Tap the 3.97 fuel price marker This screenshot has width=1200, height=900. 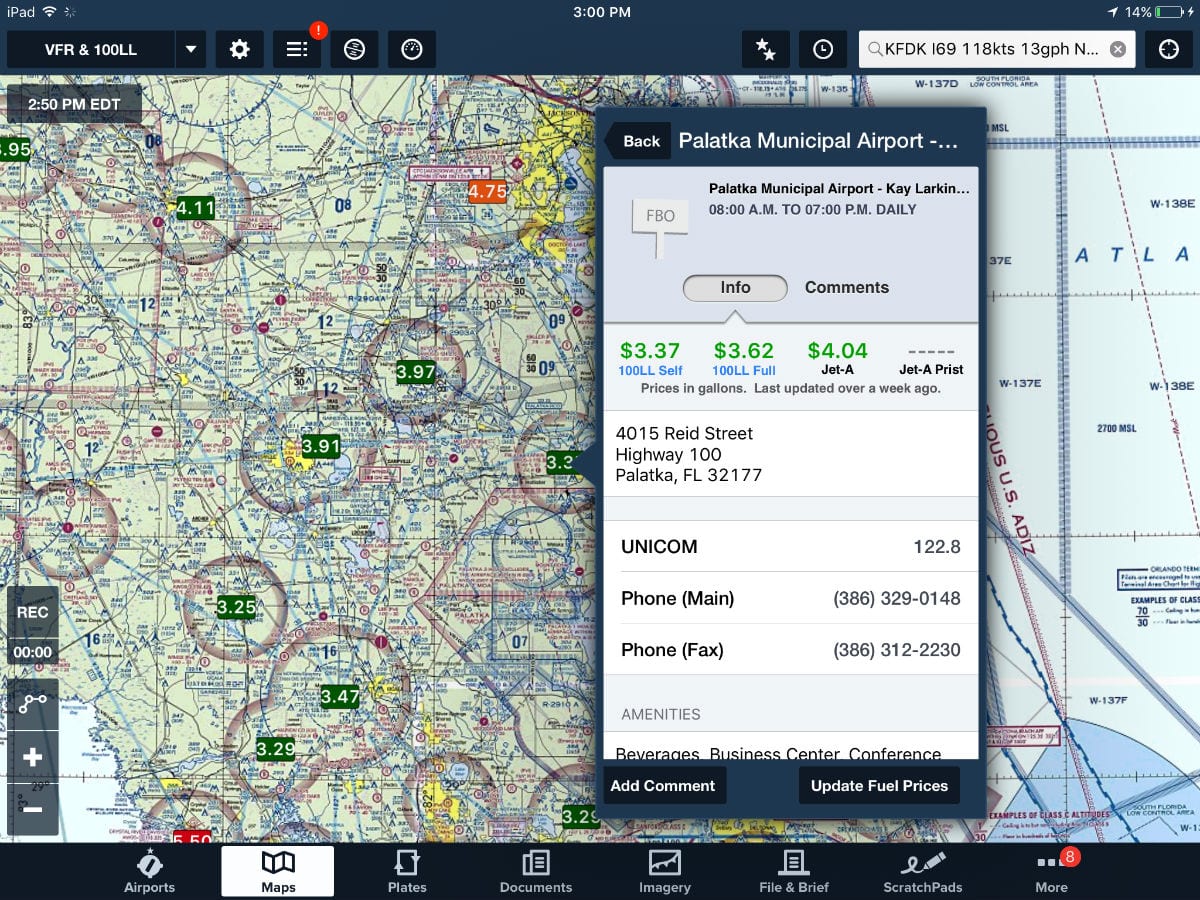tap(416, 372)
